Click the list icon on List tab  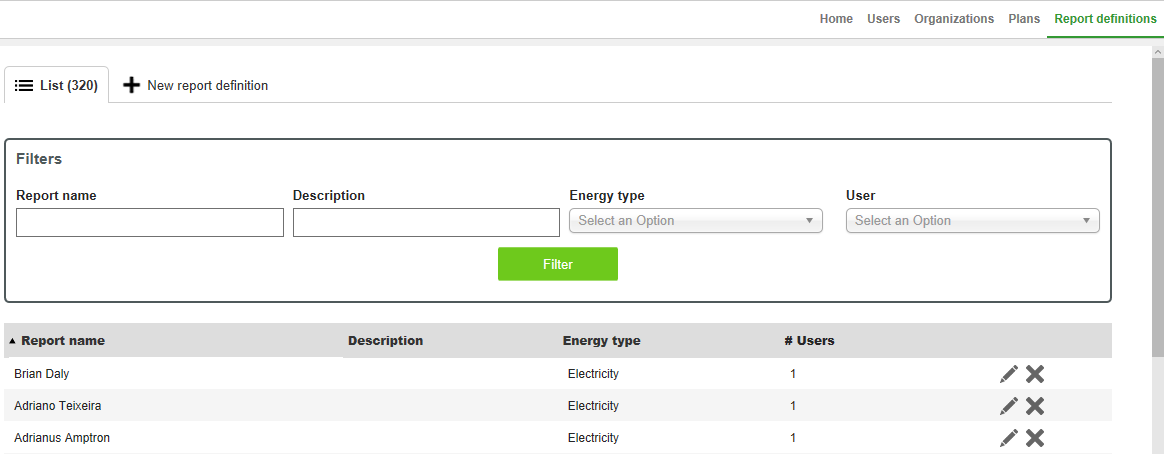[24, 86]
